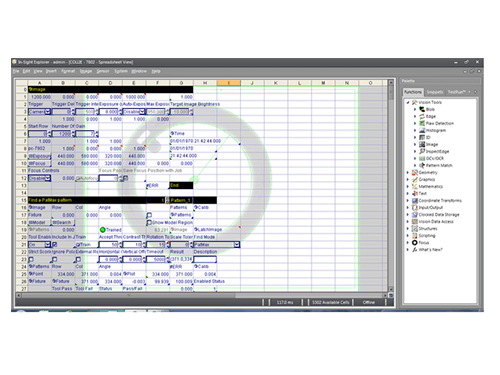Switch to the Snippets tab
The height and width of the screenshot is (375, 500).
435,92
